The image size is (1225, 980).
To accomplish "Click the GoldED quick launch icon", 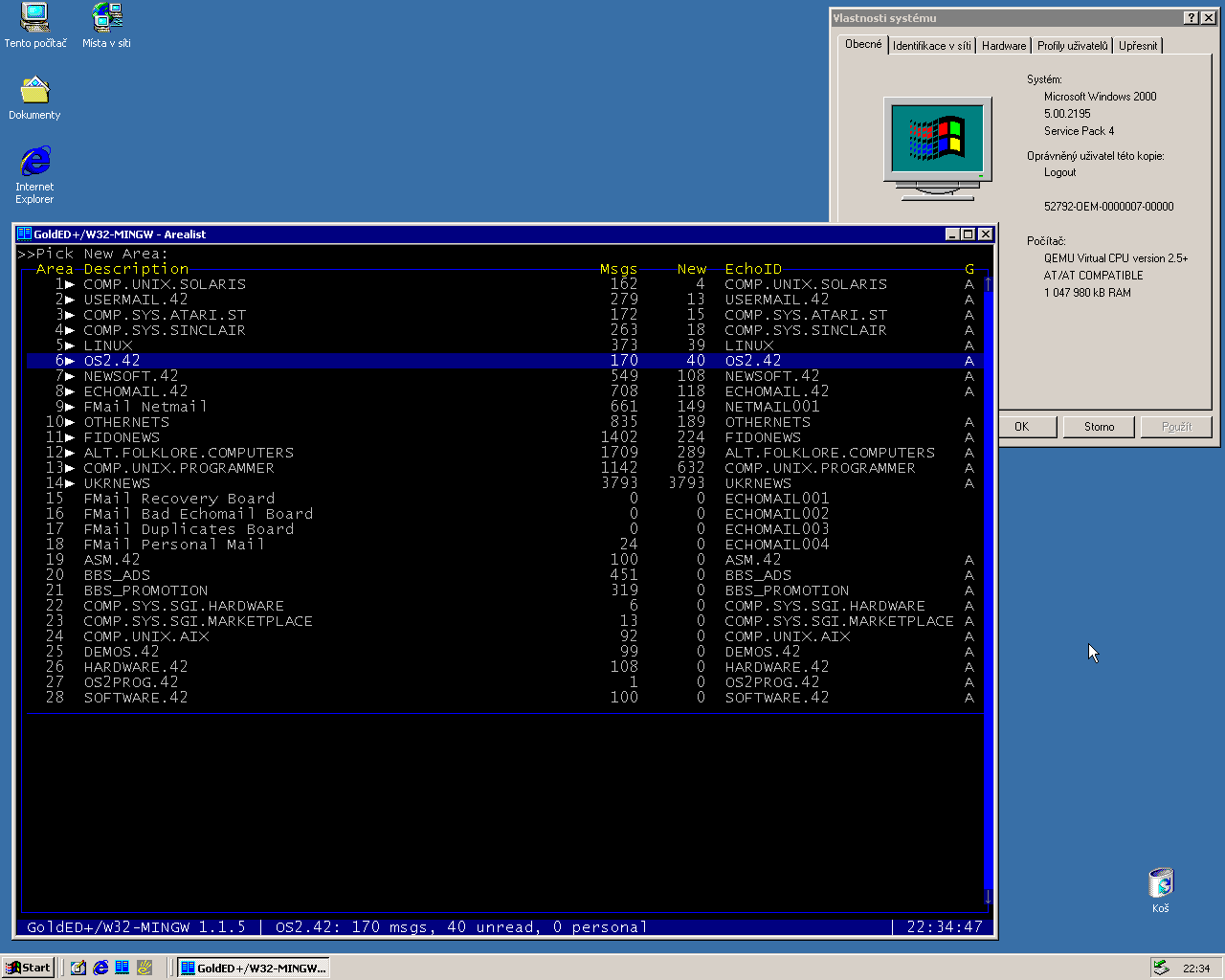I will [x=122, y=968].
